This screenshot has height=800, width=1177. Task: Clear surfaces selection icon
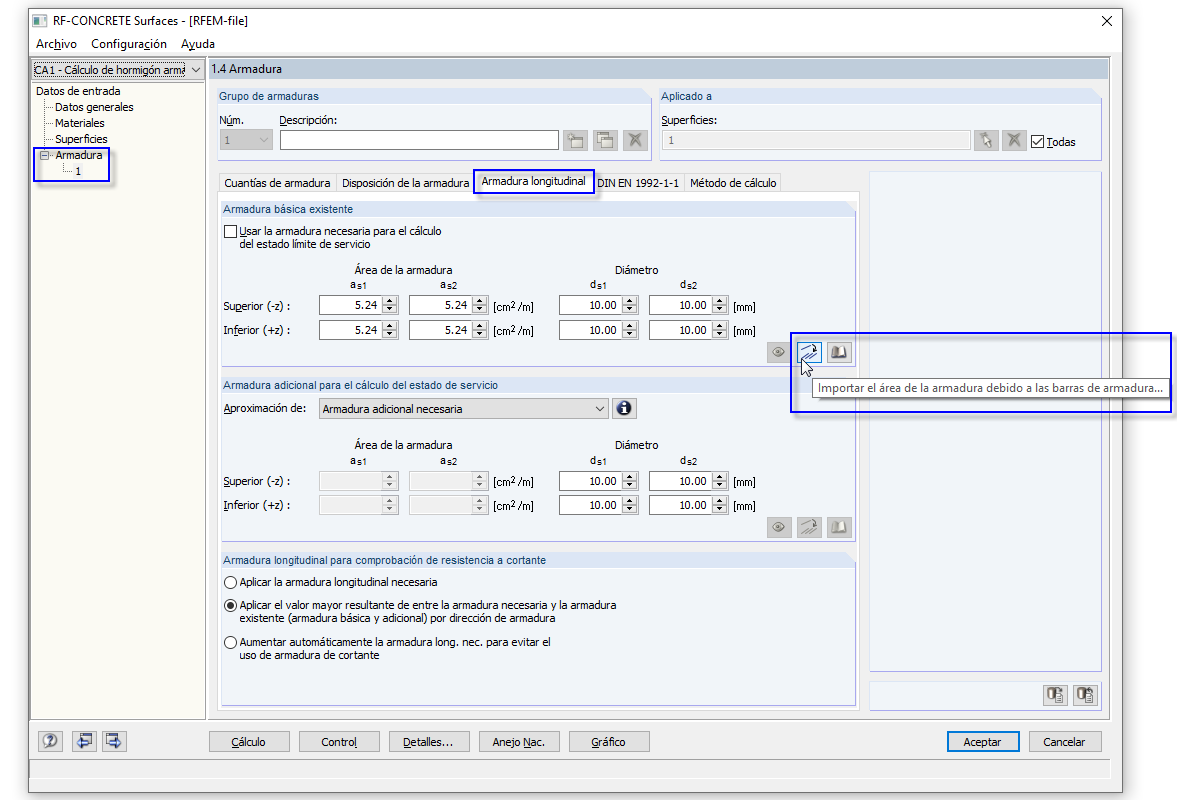(1014, 140)
